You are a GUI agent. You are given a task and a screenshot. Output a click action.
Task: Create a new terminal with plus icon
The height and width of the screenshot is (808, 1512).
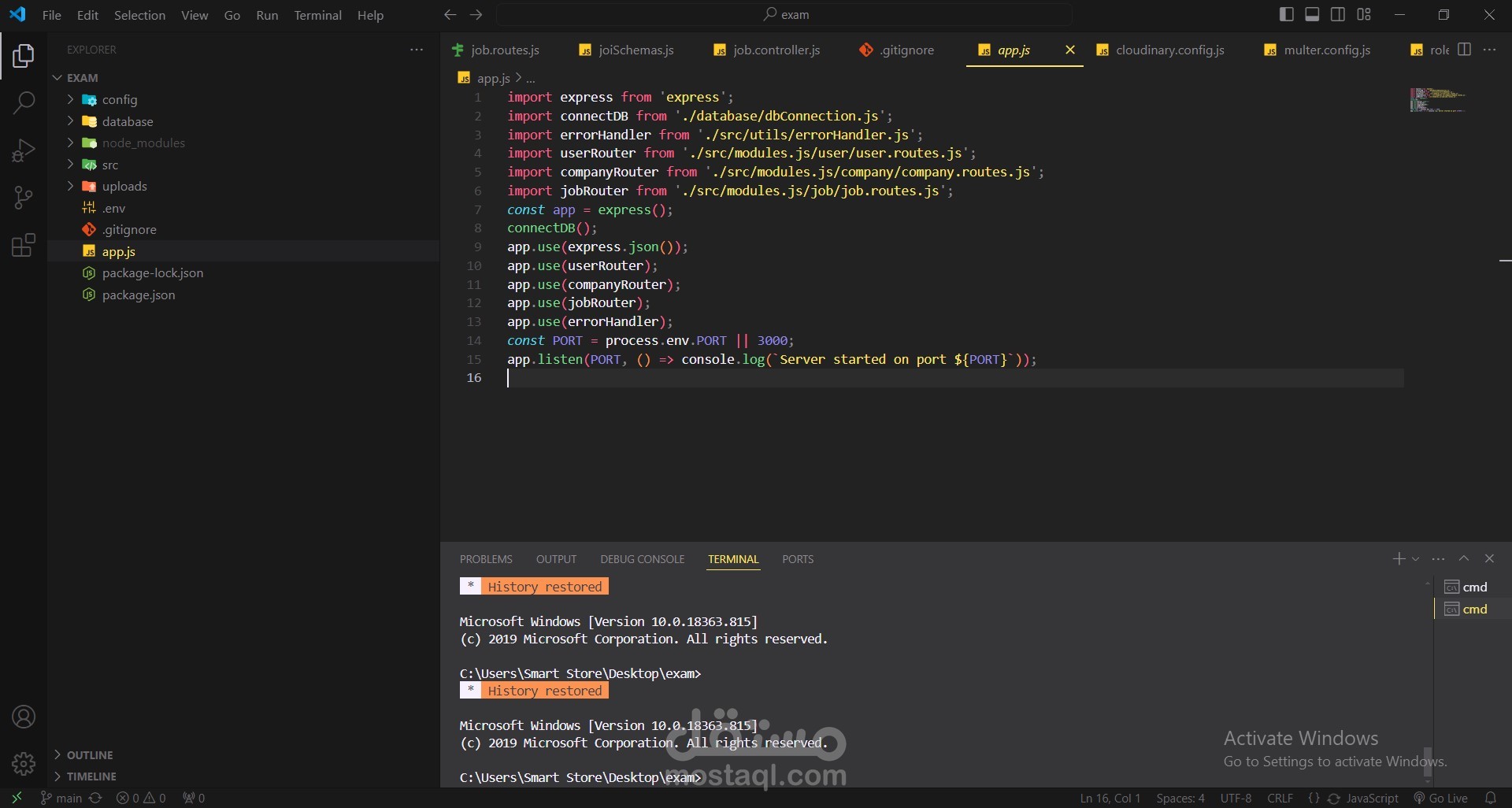click(x=1399, y=558)
